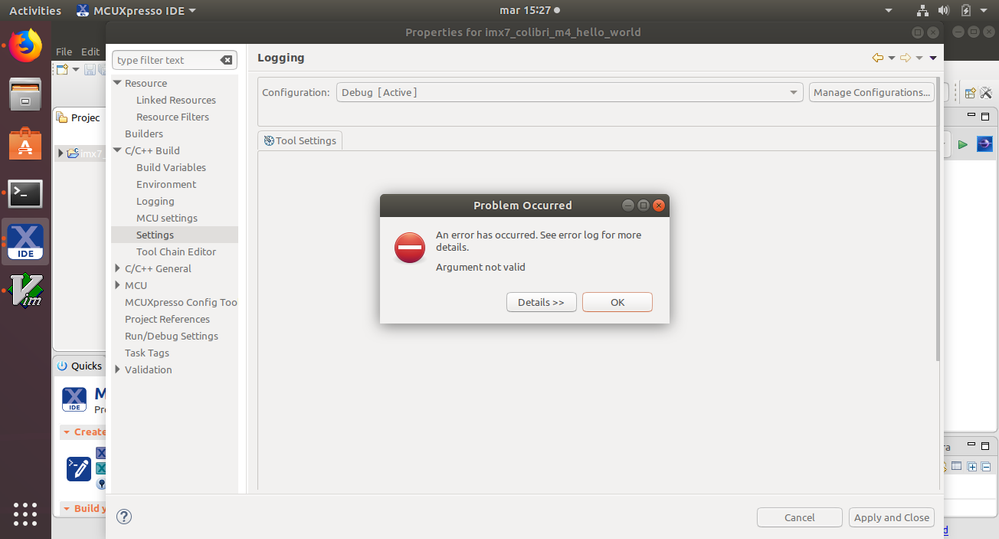
Task: Click OK in the Problem Occurred dialog
Action: tap(617, 302)
